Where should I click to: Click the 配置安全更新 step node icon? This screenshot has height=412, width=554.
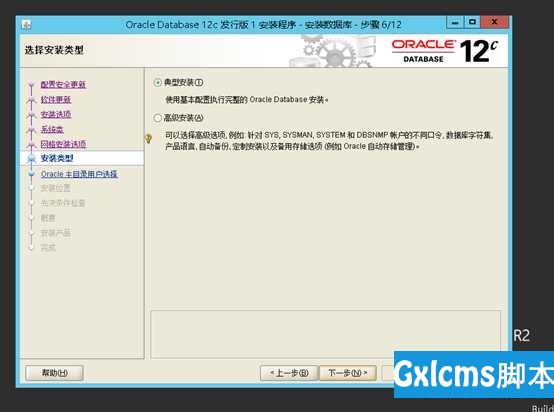pos(31,85)
